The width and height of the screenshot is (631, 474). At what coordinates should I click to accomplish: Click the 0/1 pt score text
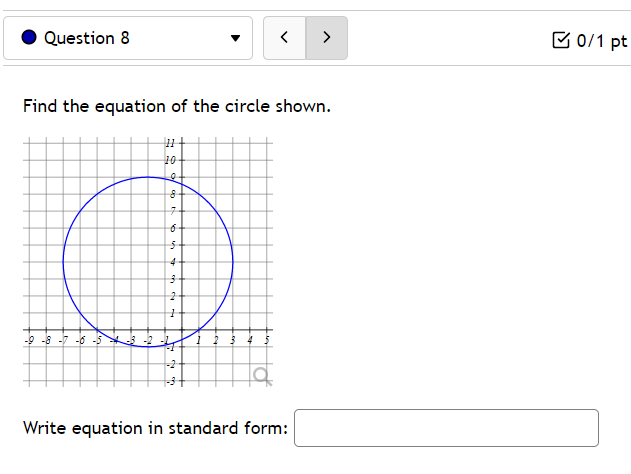coord(602,41)
